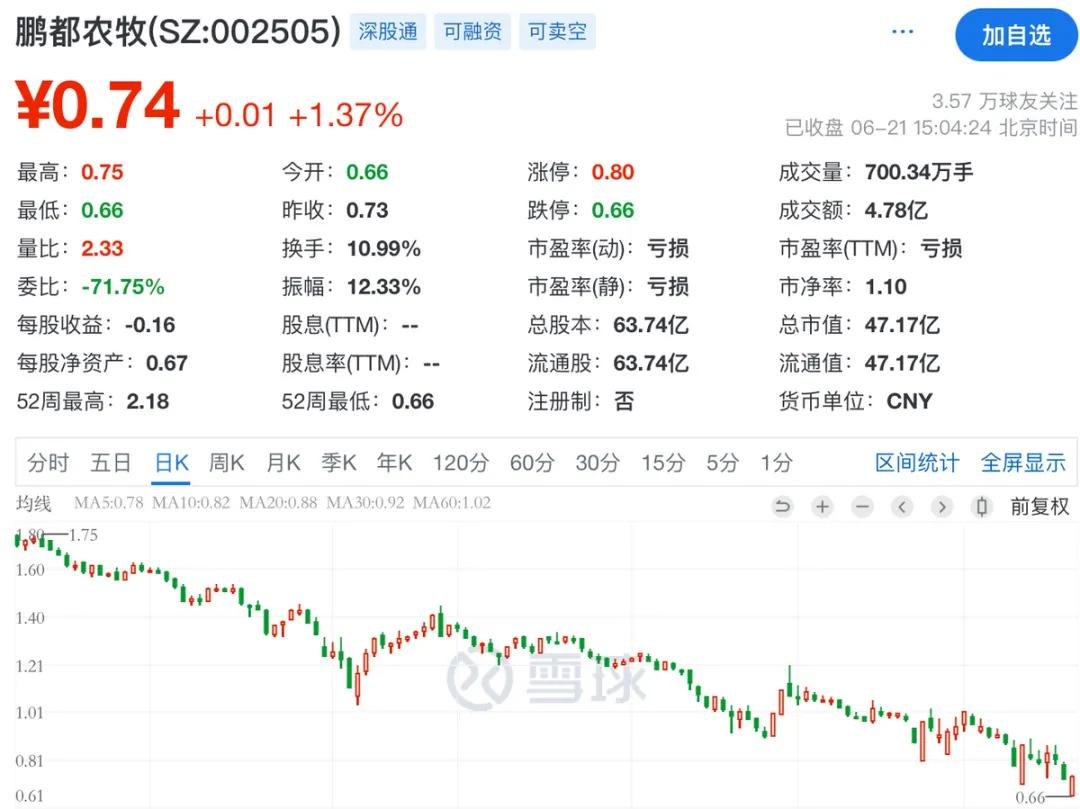Click the 市净率 value 1.10
Image resolution: width=1080 pixels, height=809 pixels.
[886, 286]
